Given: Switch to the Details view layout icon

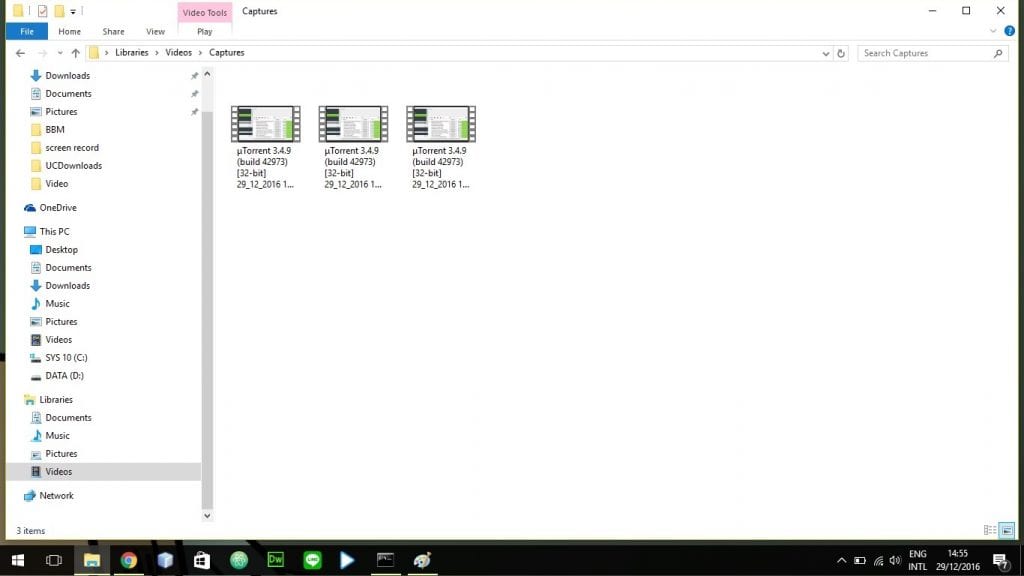Looking at the screenshot, I should click(x=989, y=530).
